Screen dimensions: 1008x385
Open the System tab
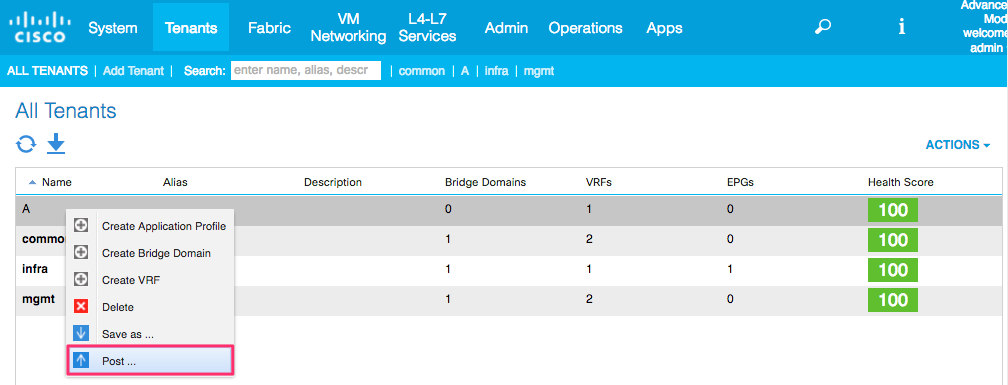[112, 28]
